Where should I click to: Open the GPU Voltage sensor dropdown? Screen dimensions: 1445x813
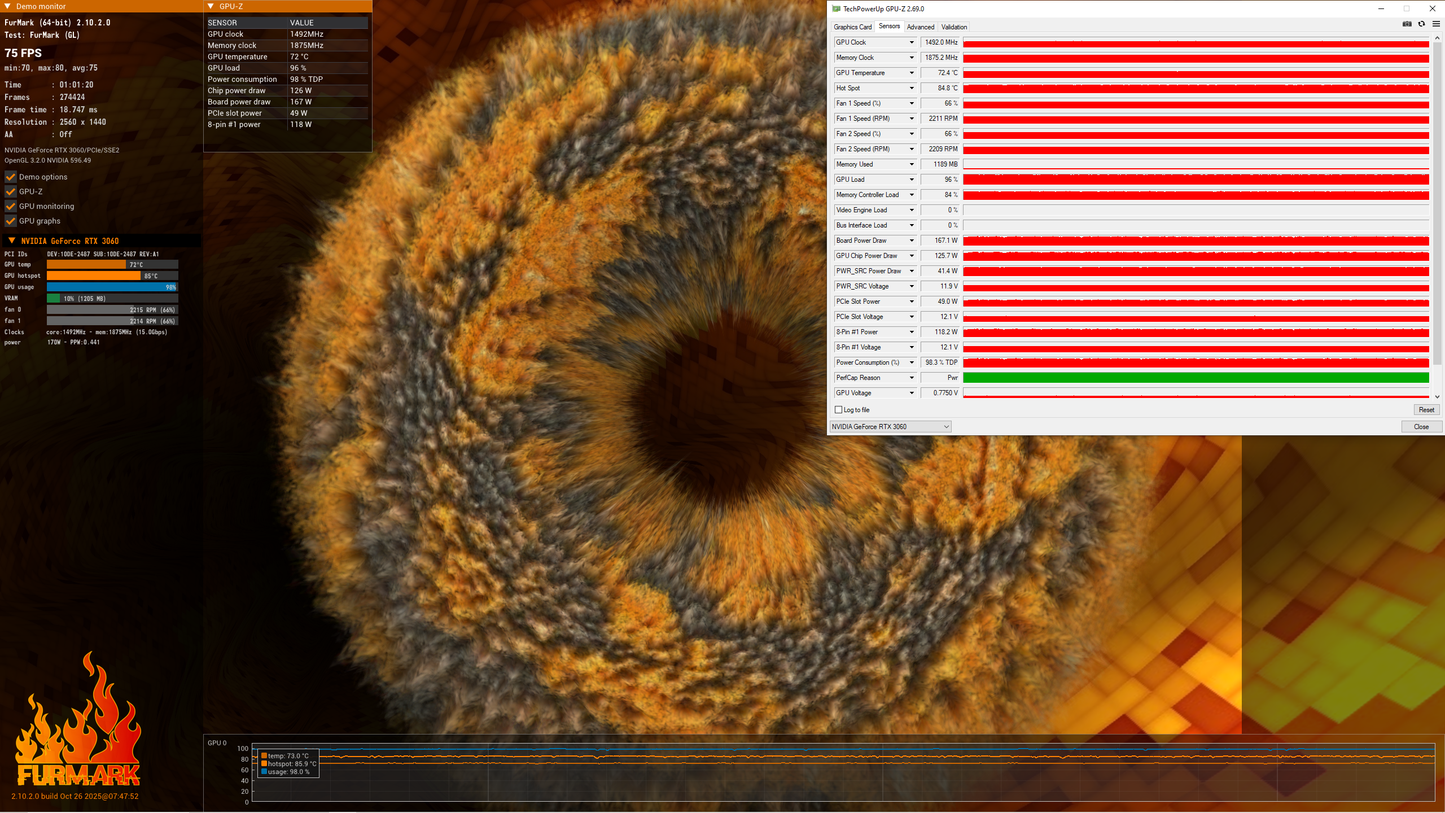click(x=912, y=393)
